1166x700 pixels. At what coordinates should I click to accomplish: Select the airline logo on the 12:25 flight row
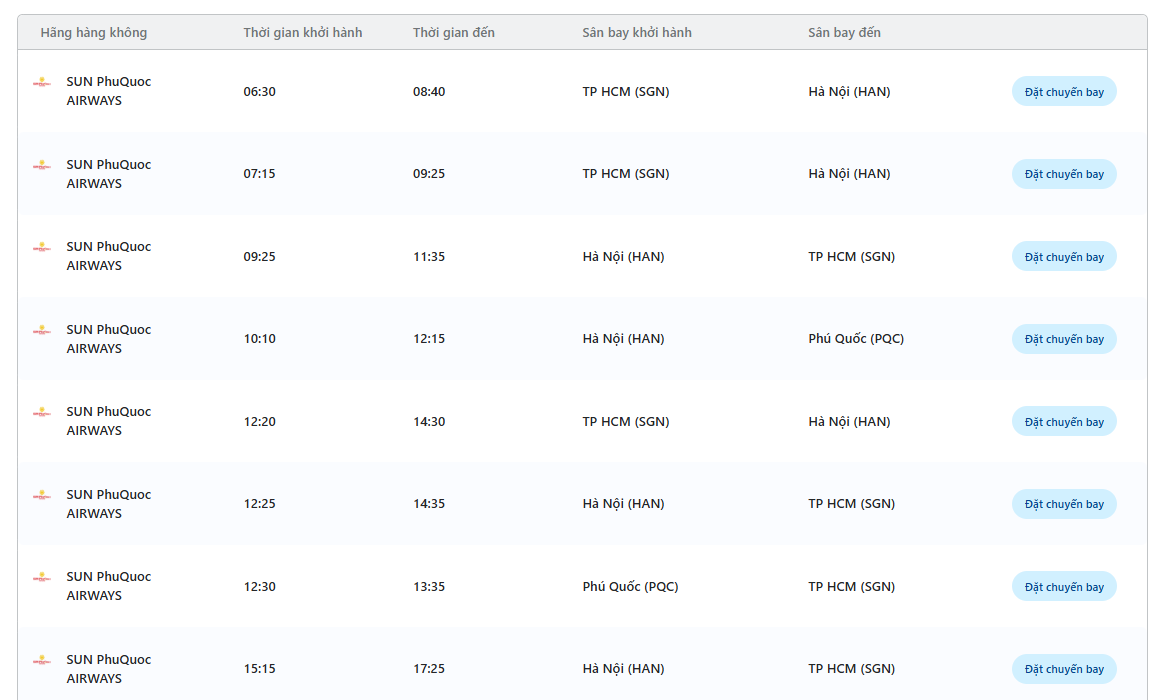[x=42, y=496]
